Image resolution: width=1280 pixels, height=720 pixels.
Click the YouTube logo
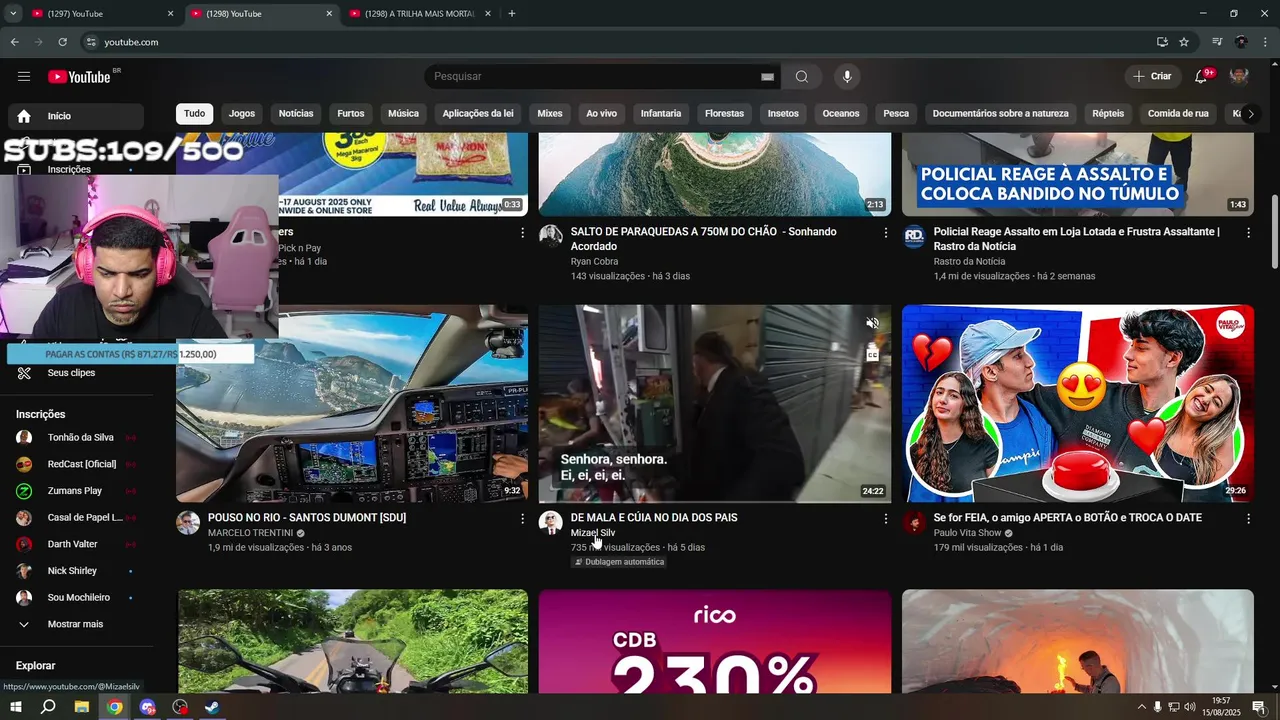79,77
